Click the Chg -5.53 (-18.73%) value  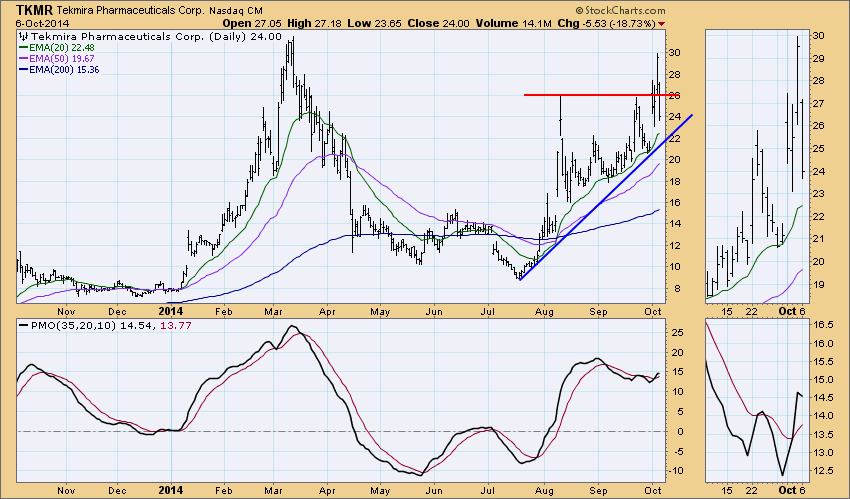point(606,23)
